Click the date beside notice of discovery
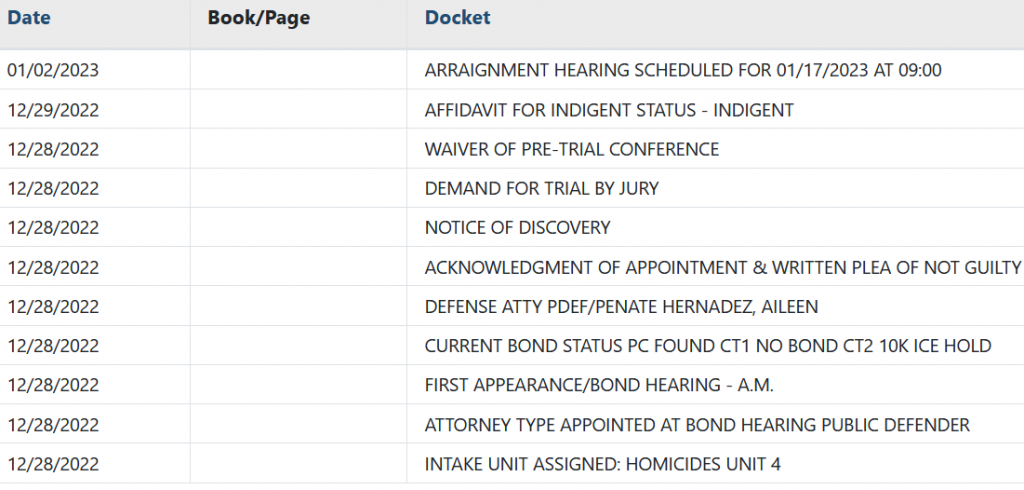Image resolution: width=1024 pixels, height=490 pixels. 53,228
